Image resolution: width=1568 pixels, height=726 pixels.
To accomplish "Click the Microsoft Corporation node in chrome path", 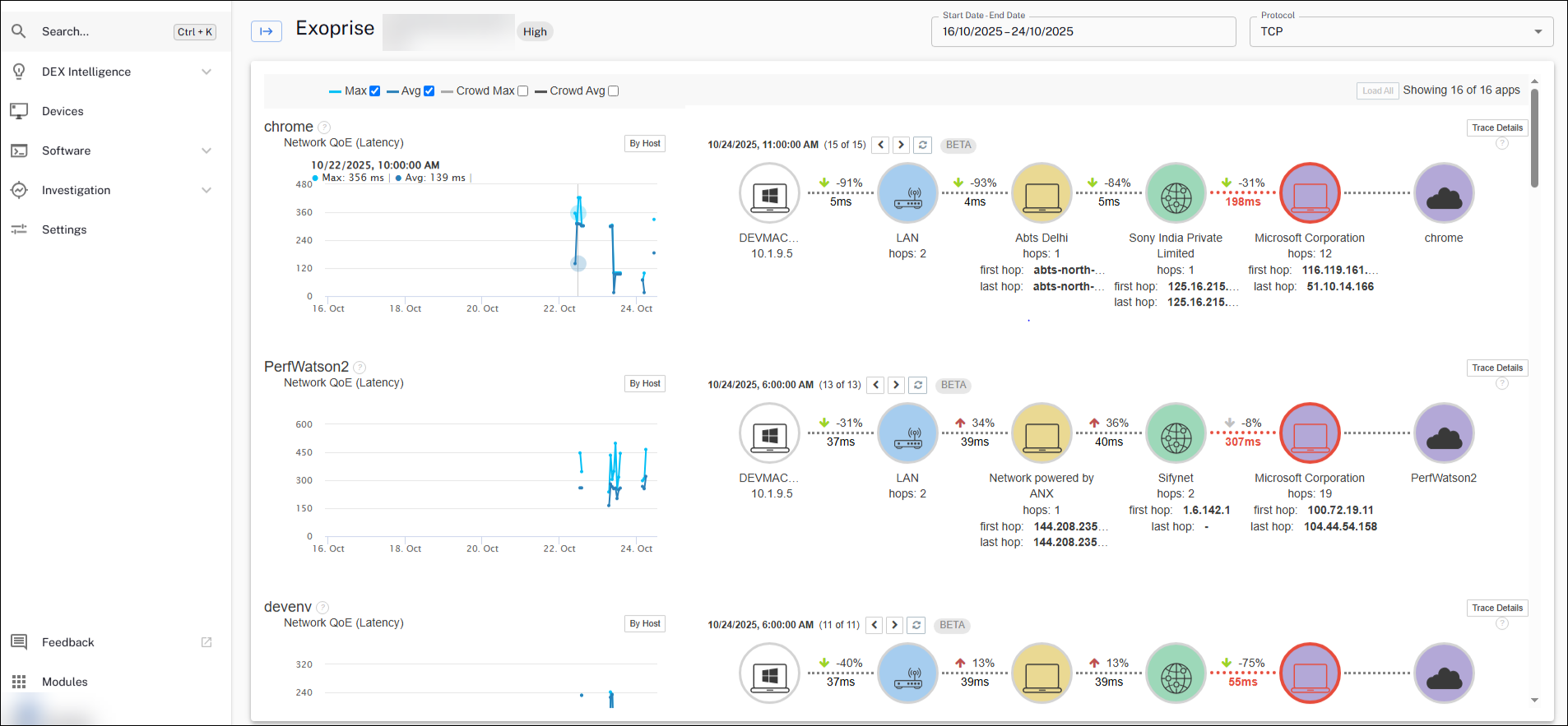I will [1310, 193].
